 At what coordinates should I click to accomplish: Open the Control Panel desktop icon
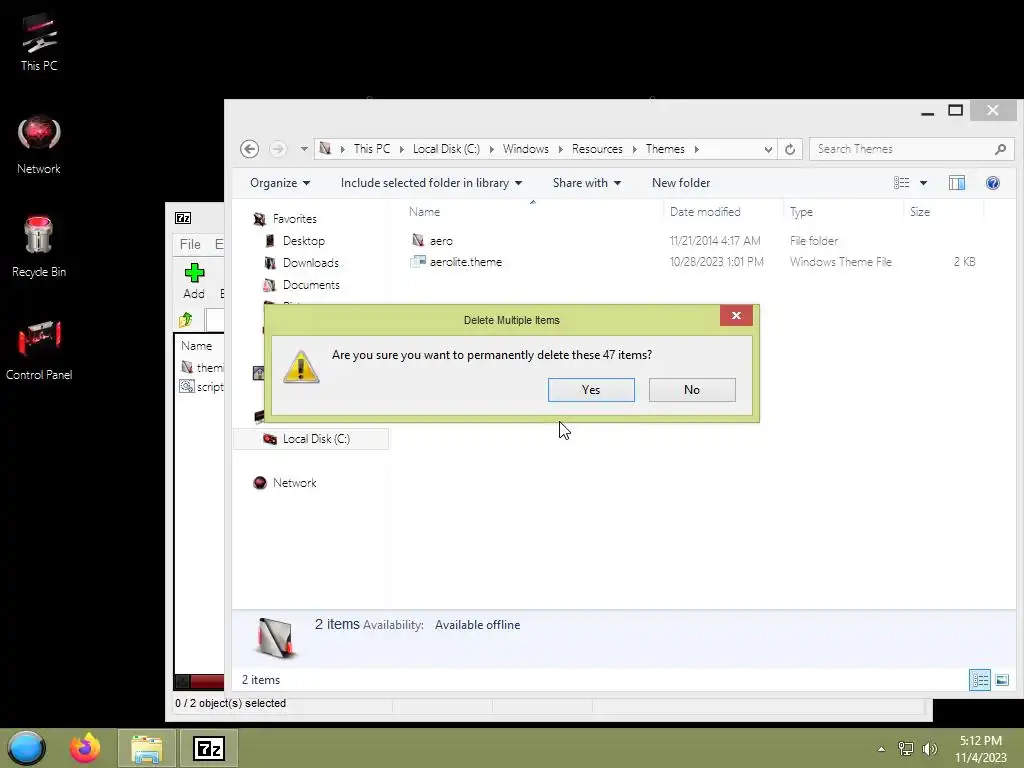(x=39, y=351)
